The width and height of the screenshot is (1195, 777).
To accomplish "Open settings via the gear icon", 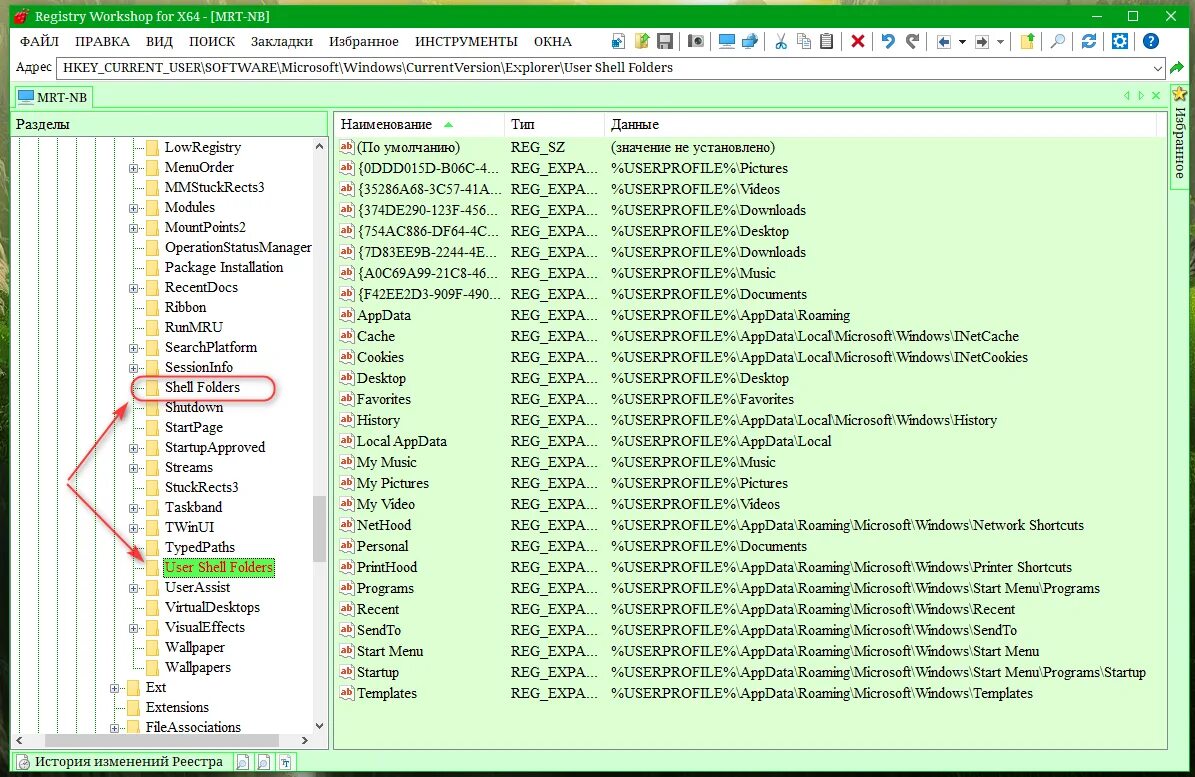I will (1120, 41).
